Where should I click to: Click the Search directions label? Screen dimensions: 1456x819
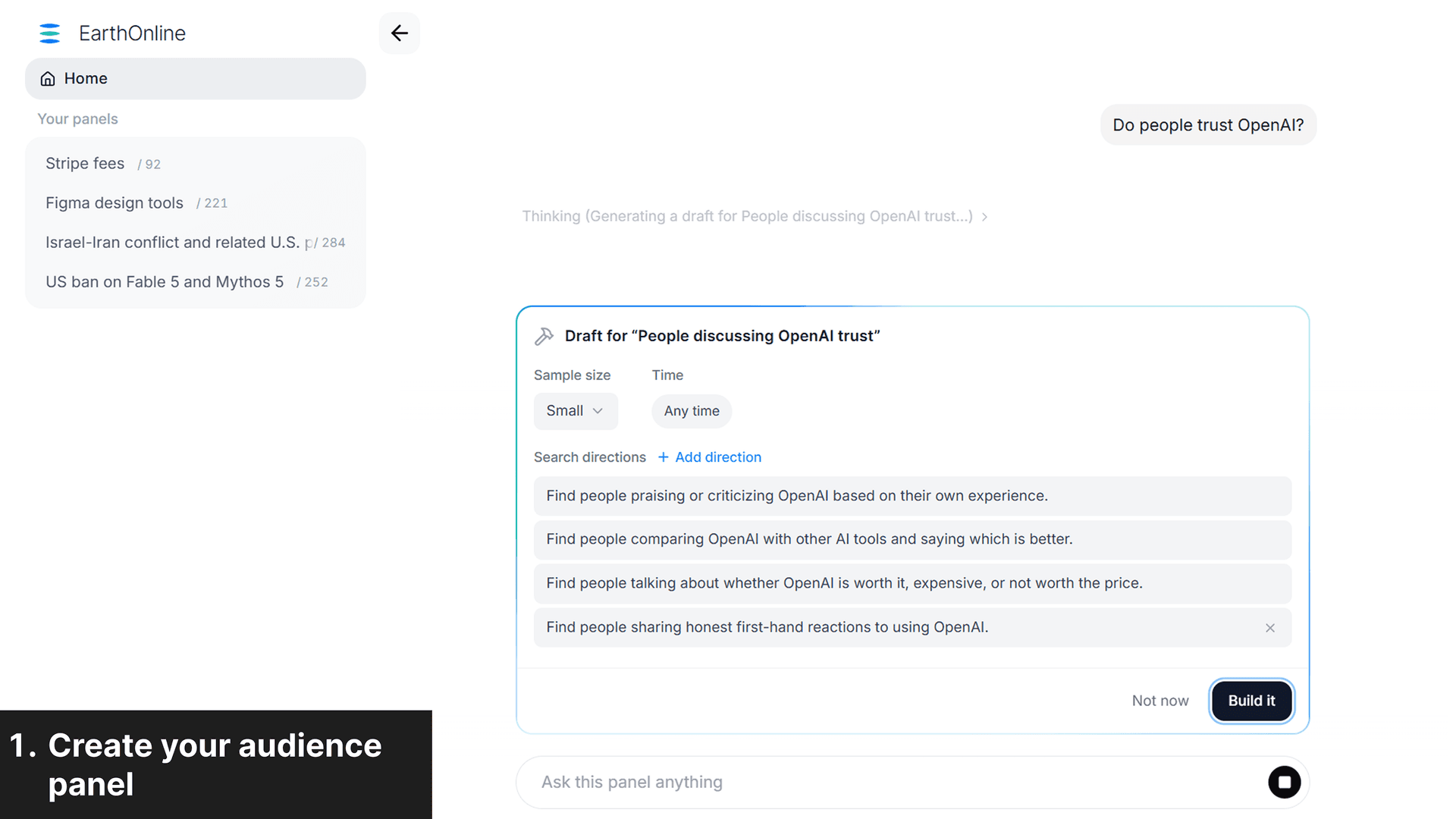click(590, 457)
